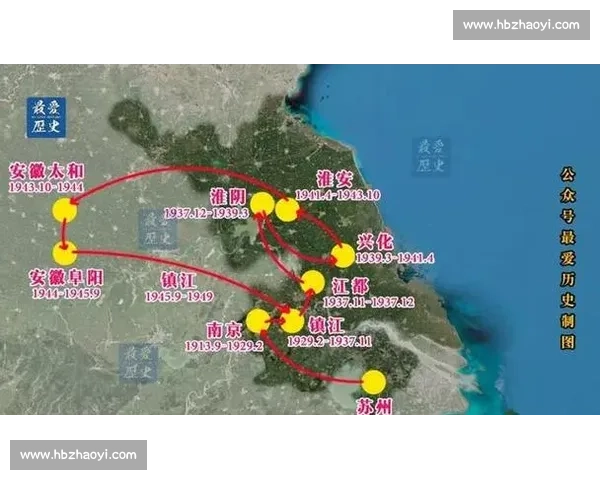The height and width of the screenshot is (480, 600).
Task: Click the 镇江 label above 1929.2-1937.11
Action: (x=326, y=326)
